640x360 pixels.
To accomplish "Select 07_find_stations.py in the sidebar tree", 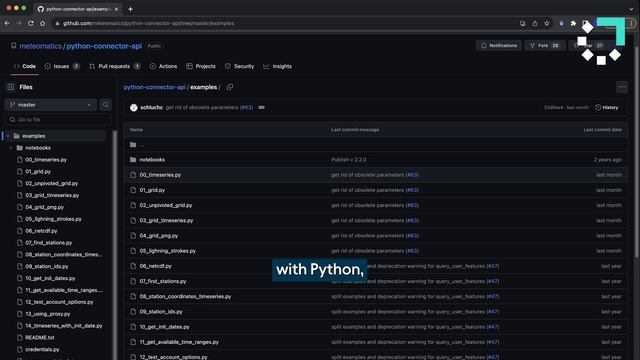I will [x=49, y=242].
